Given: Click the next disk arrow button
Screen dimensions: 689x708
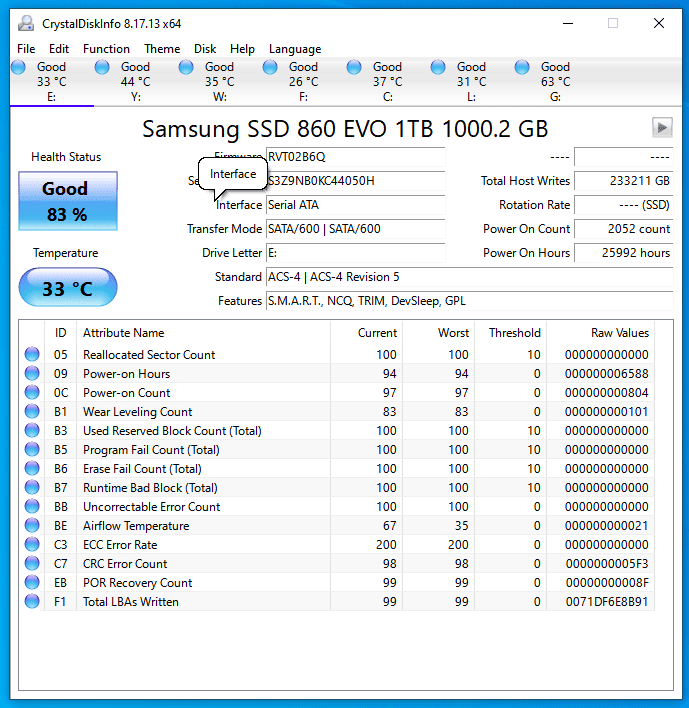Looking at the screenshot, I should 662,127.
